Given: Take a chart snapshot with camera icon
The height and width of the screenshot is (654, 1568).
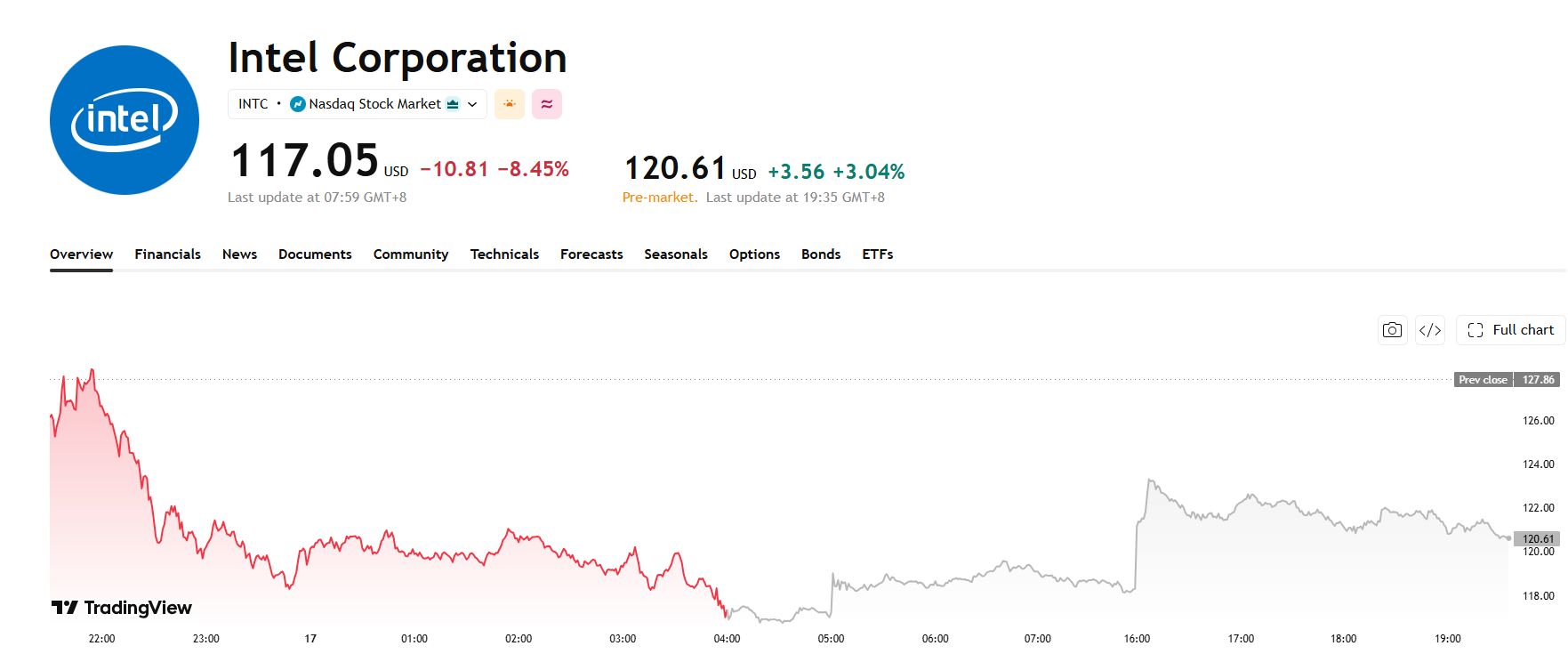Looking at the screenshot, I should click(x=1393, y=330).
